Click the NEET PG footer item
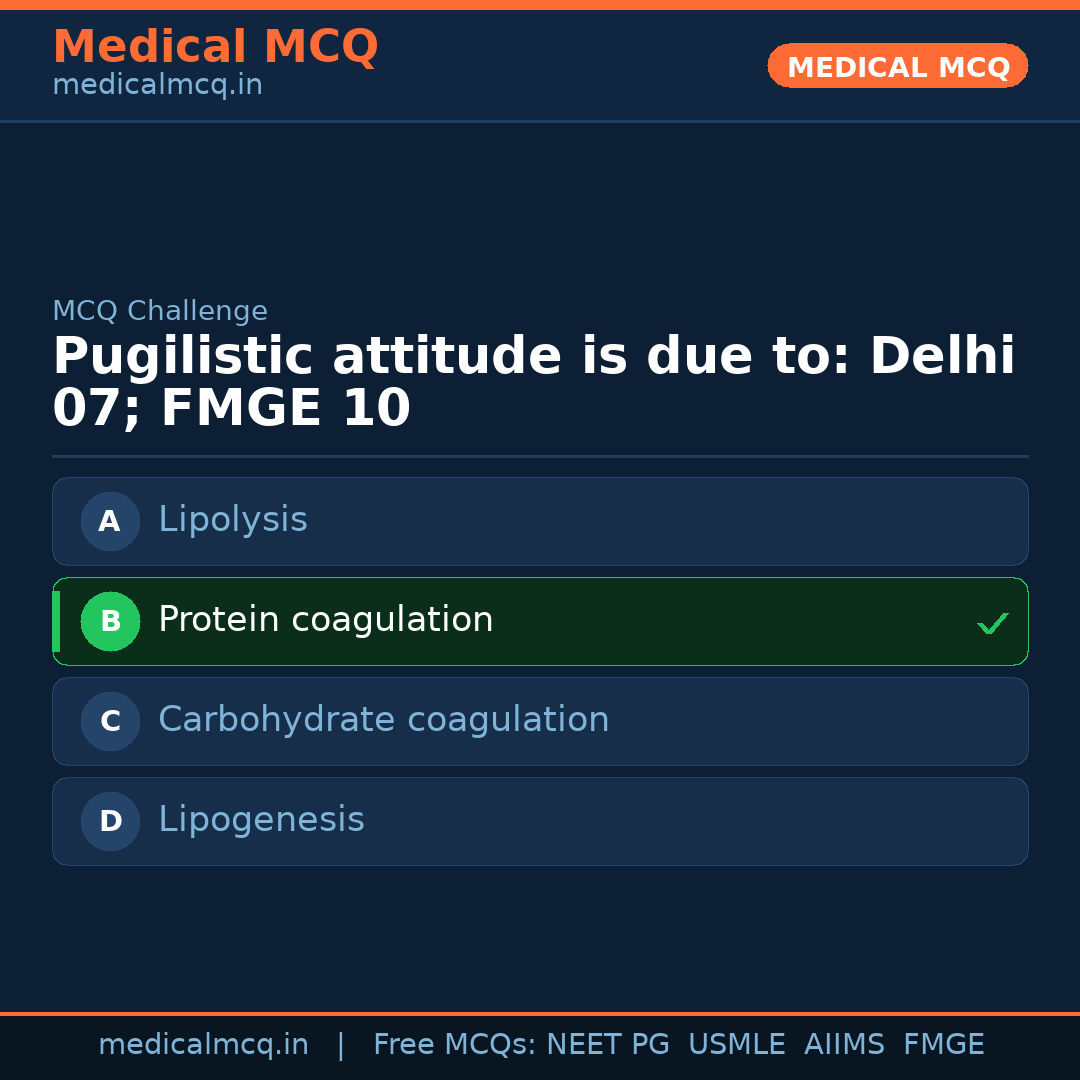Screen dimensions: 1080x1080 [607, 1044]
